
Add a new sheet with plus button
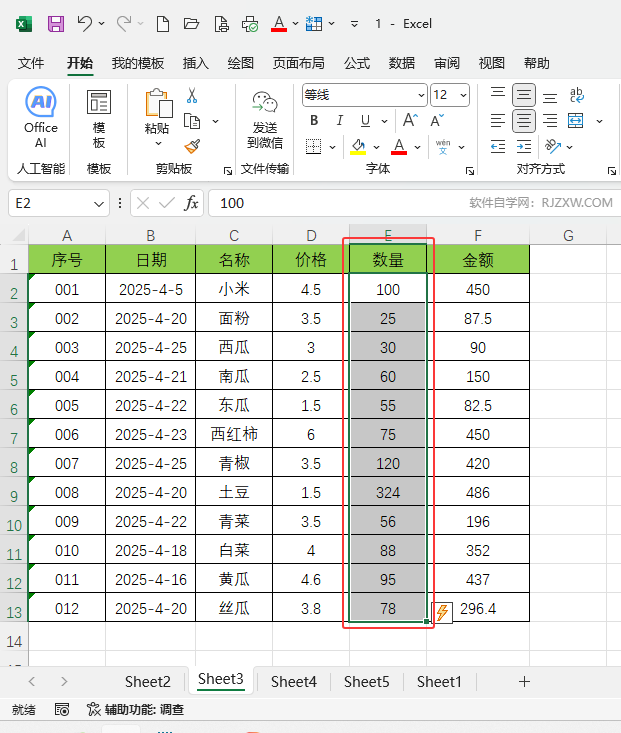point(524,682)
